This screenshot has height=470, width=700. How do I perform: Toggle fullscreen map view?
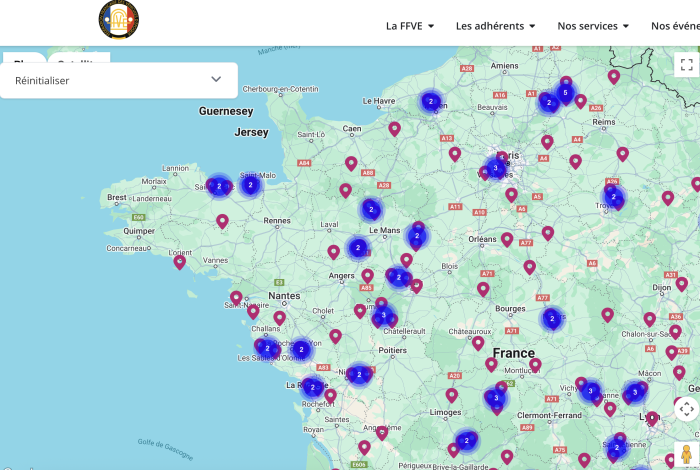coord(687,65)
